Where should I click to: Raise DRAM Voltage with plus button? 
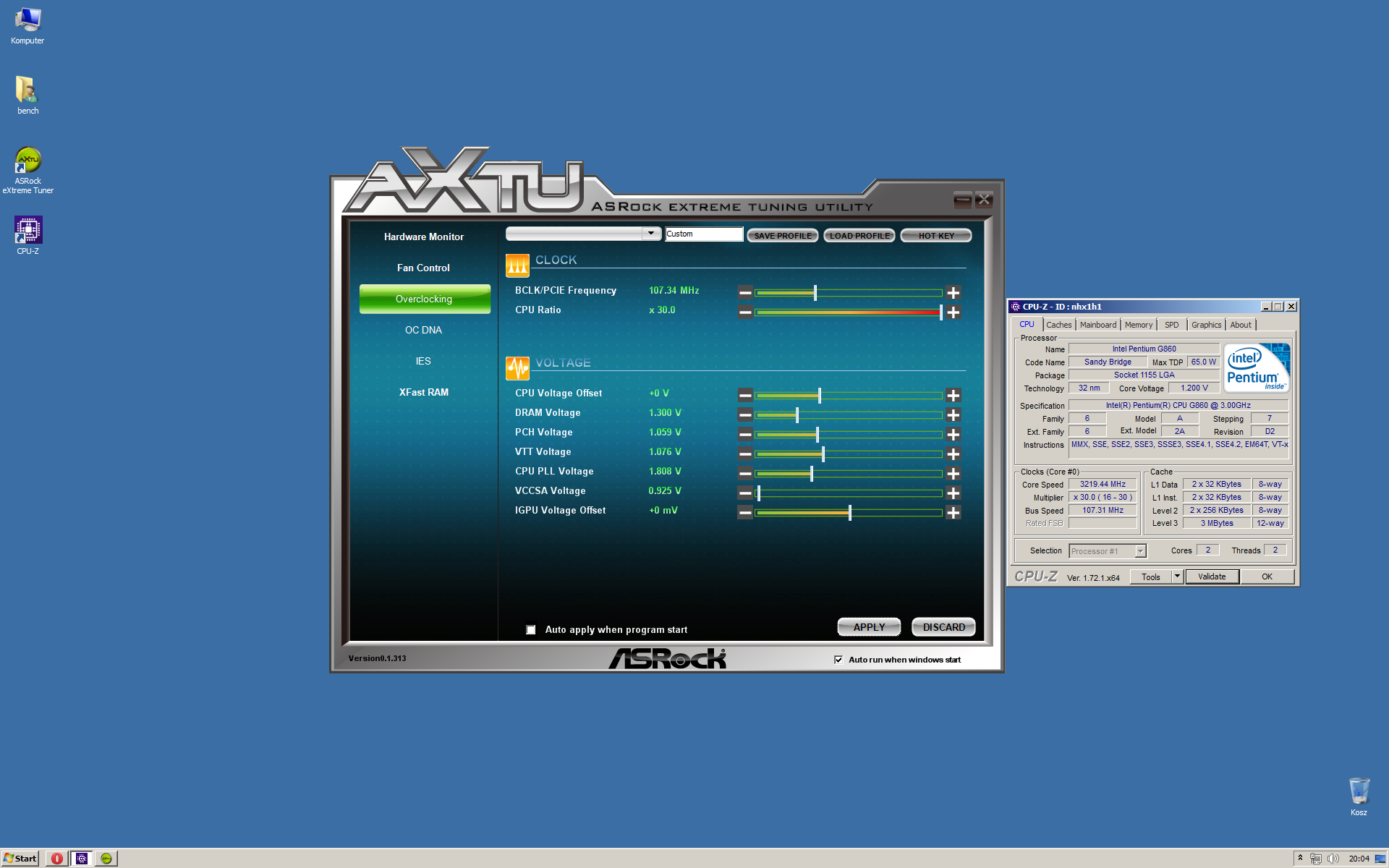[953, 415]
